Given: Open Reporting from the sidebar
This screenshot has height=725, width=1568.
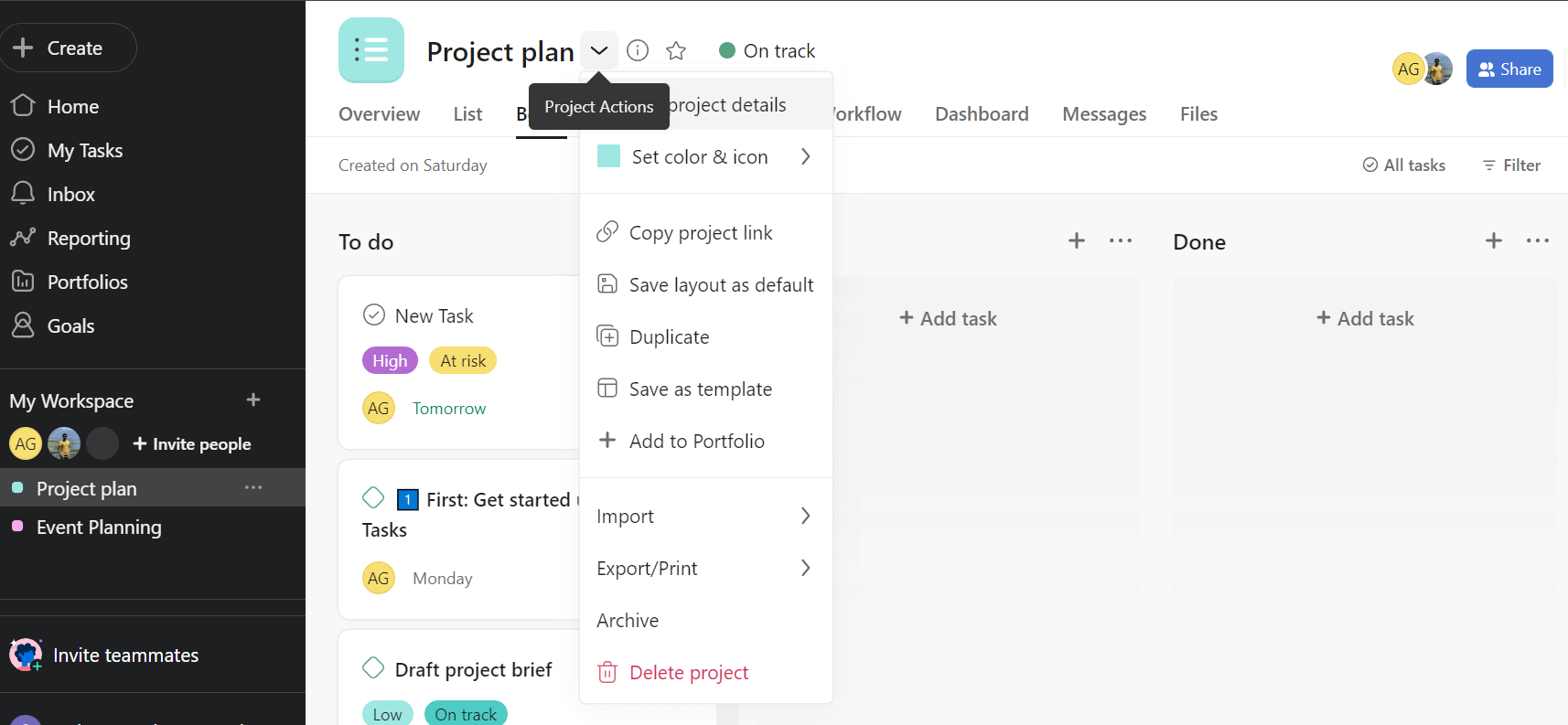Looking at the screenshot, I should (x=88, y=239).
